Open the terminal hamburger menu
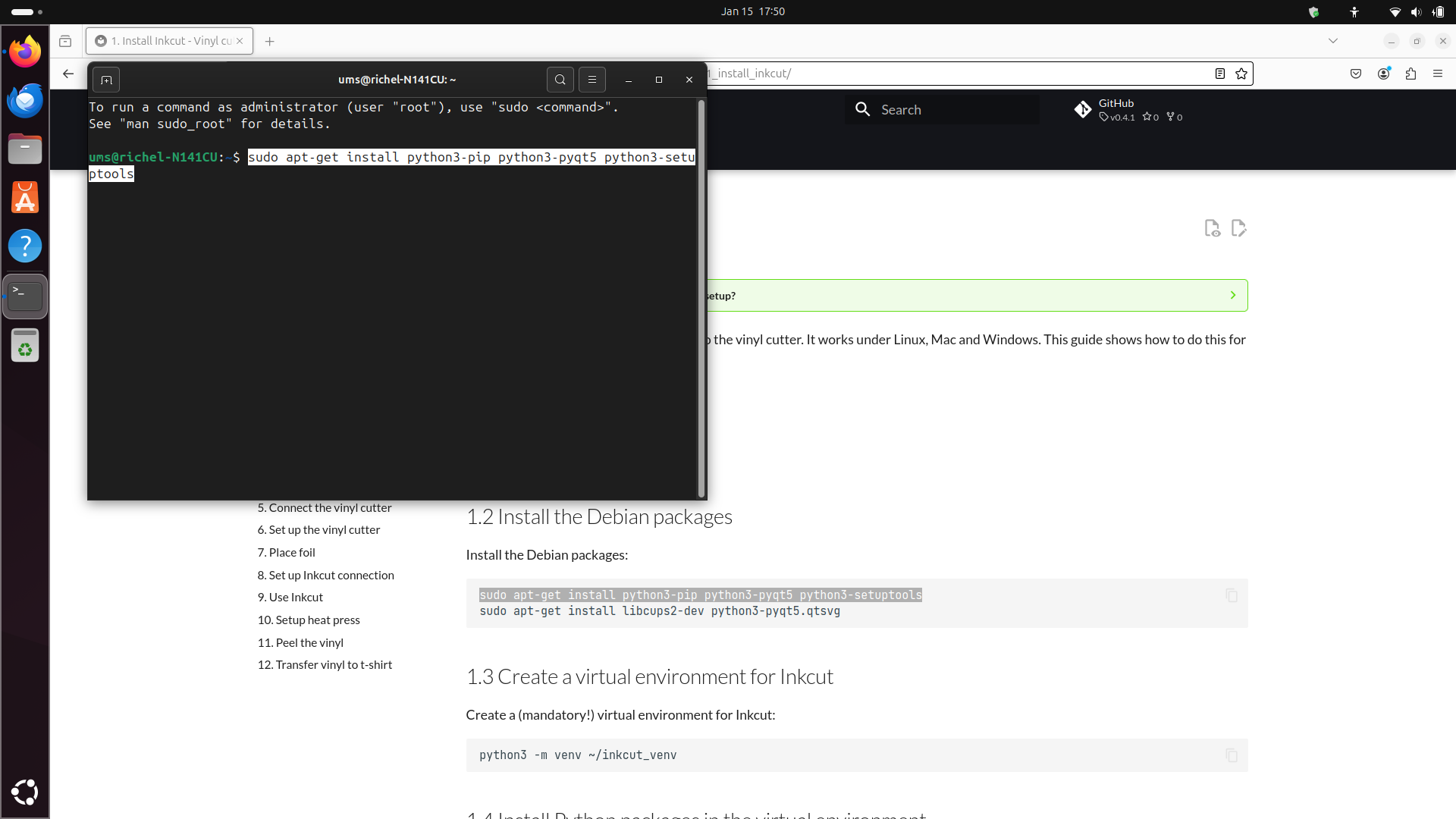The height and width of the screenshot is (819, 1456). tap(592, 80)
